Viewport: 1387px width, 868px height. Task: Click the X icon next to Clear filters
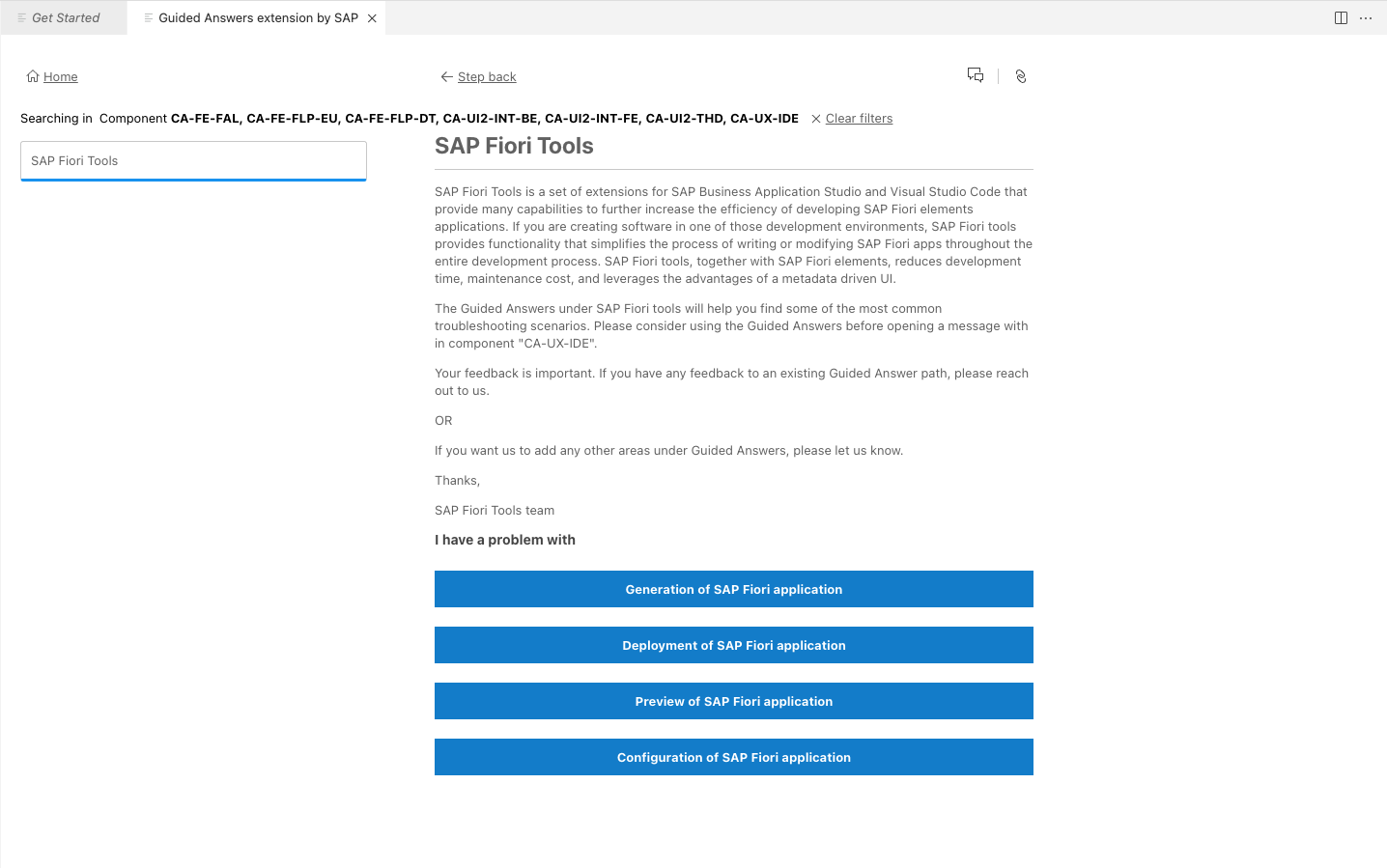[x=815, y=118]
